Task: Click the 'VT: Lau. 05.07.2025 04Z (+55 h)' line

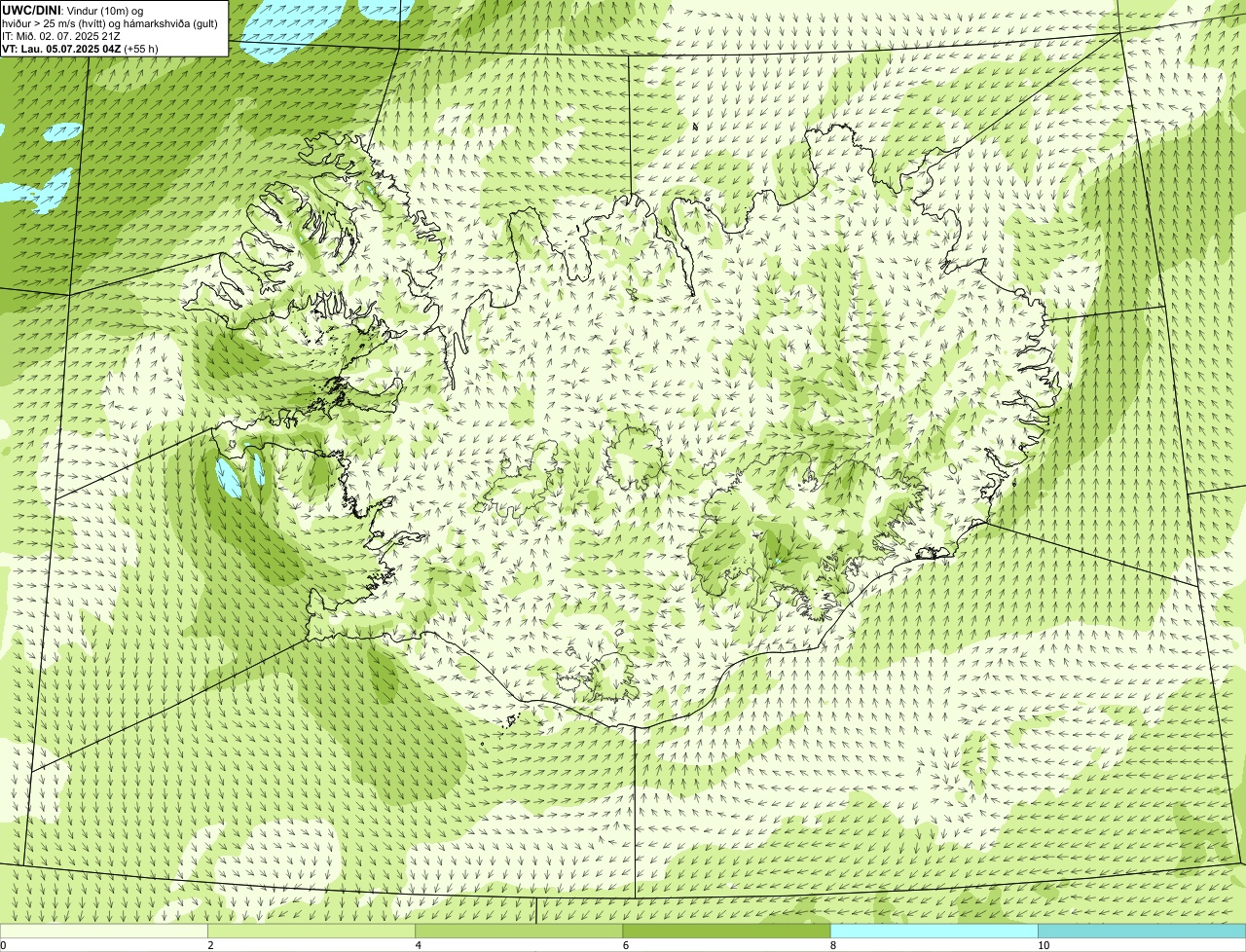Action: 80,48
